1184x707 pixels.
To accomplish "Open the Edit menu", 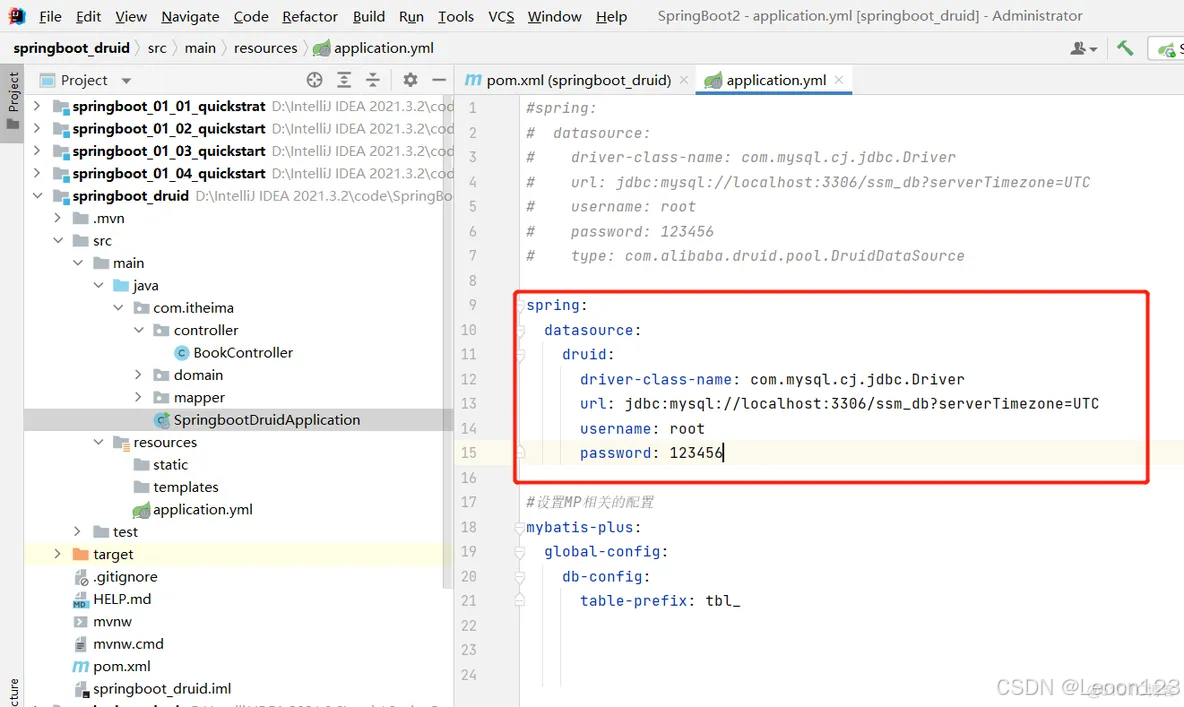I will pos(88,17).
